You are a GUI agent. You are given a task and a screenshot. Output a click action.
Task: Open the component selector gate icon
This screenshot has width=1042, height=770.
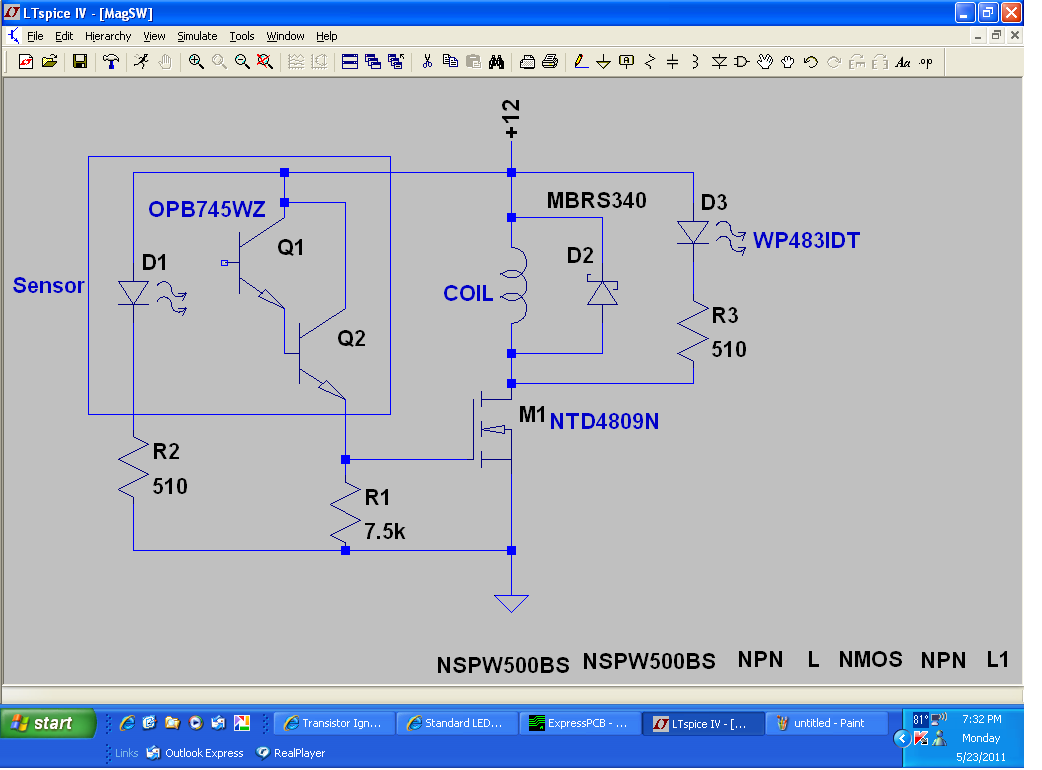742,62
